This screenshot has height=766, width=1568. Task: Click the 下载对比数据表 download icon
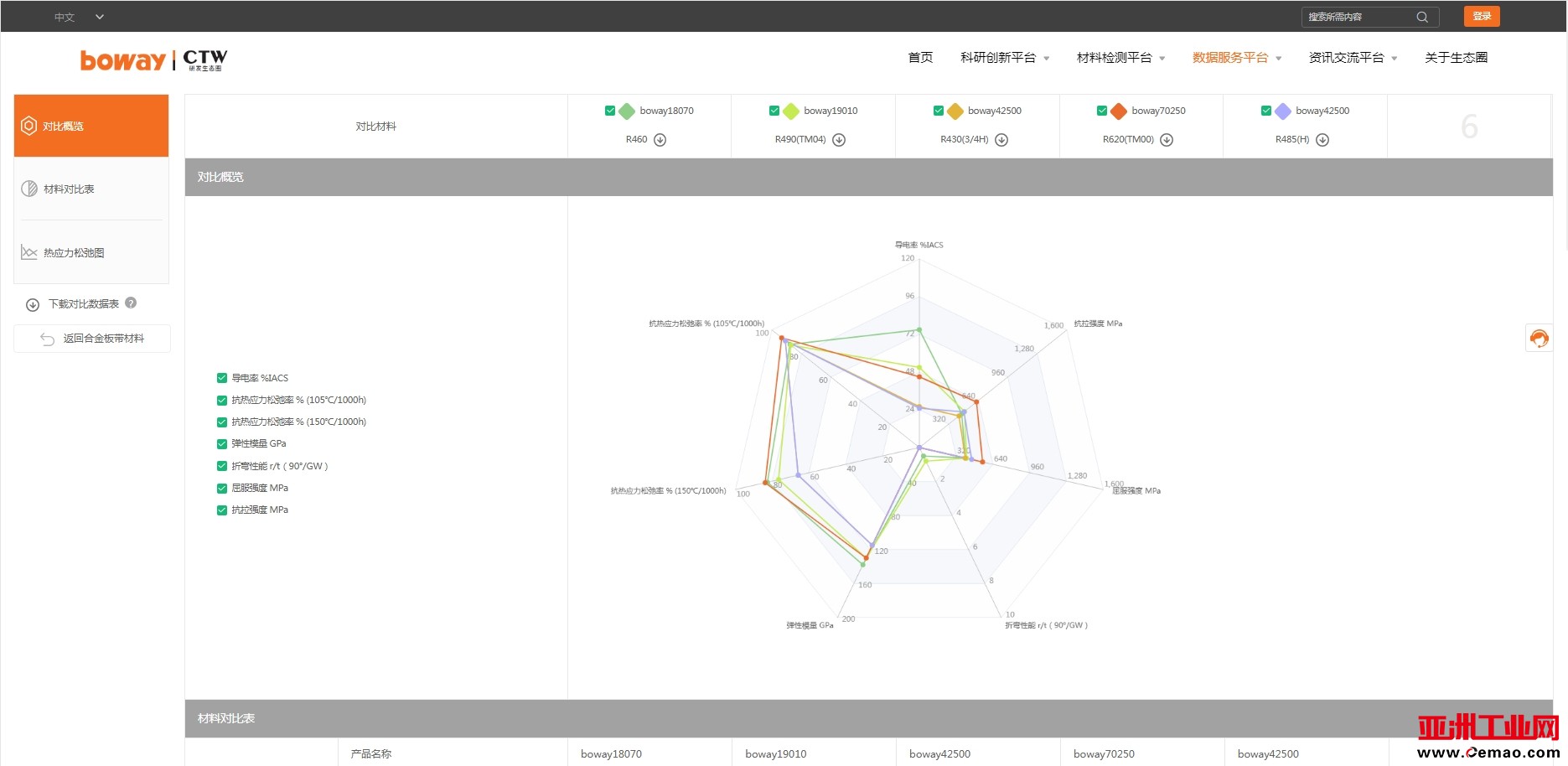tap(33, 305)
